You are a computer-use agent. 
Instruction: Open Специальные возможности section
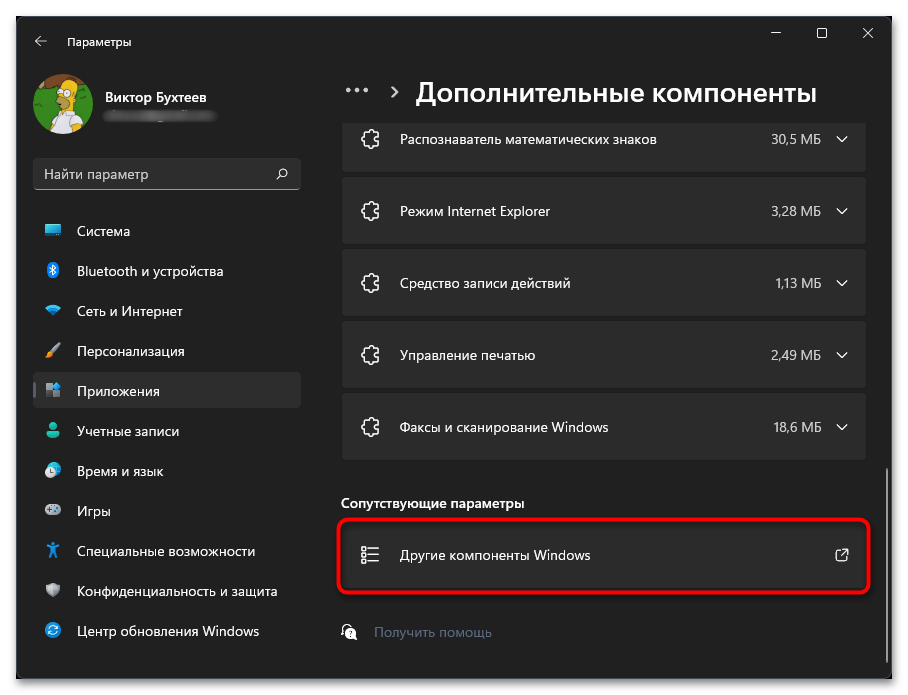pyautogui.click(x=167, y=551)
